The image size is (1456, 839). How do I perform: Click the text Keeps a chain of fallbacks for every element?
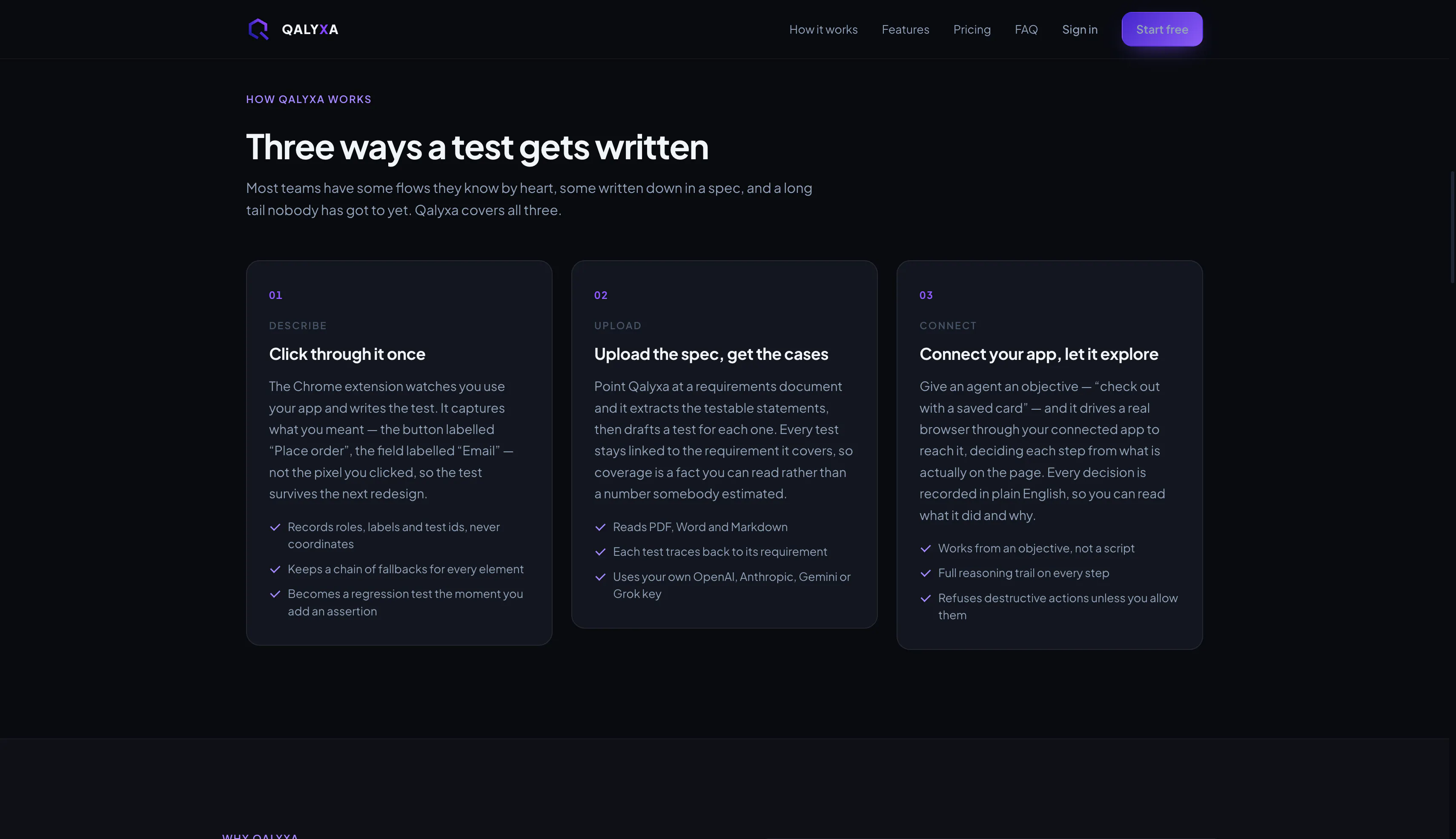click(x=405, y=569)
